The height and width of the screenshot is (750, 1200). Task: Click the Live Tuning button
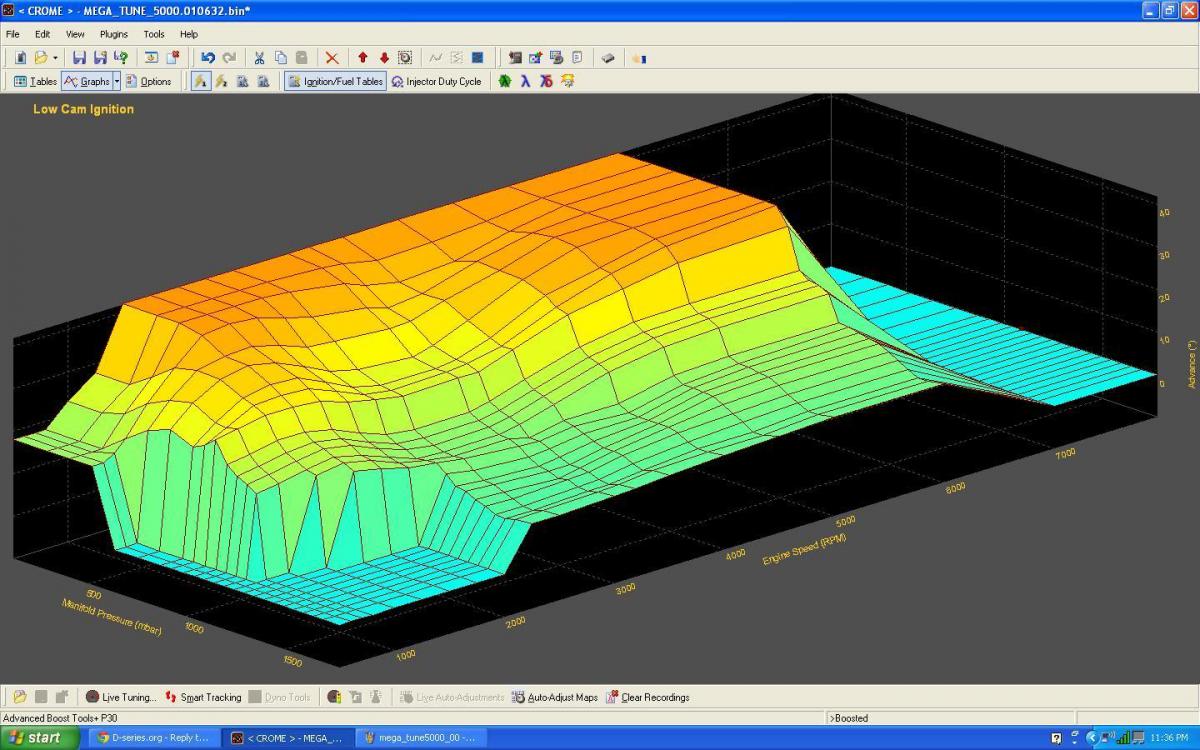121,697
